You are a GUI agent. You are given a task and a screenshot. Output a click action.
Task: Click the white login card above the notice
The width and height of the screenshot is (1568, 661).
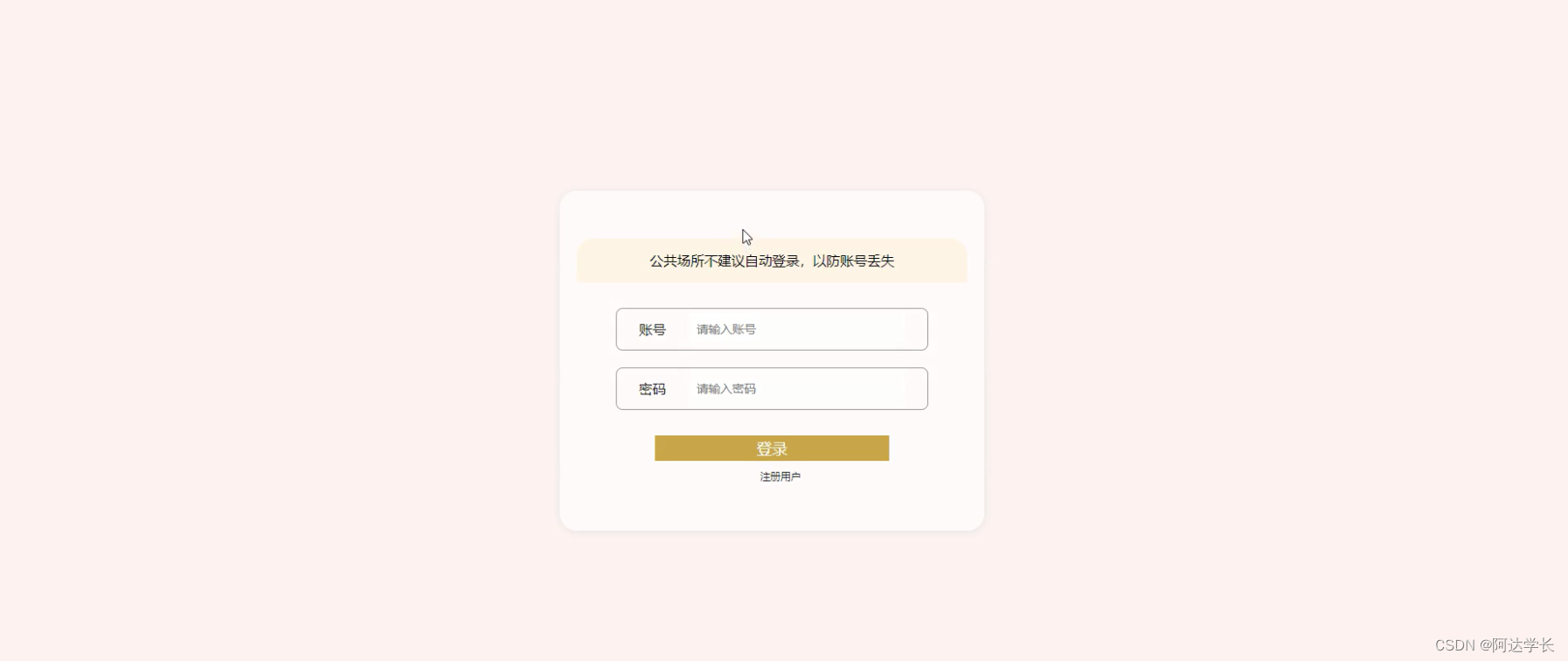tap(772, 212)
